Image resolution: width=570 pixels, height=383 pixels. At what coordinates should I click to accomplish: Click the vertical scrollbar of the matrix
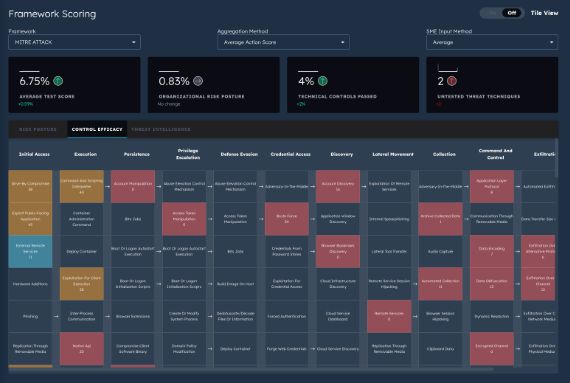557,158
